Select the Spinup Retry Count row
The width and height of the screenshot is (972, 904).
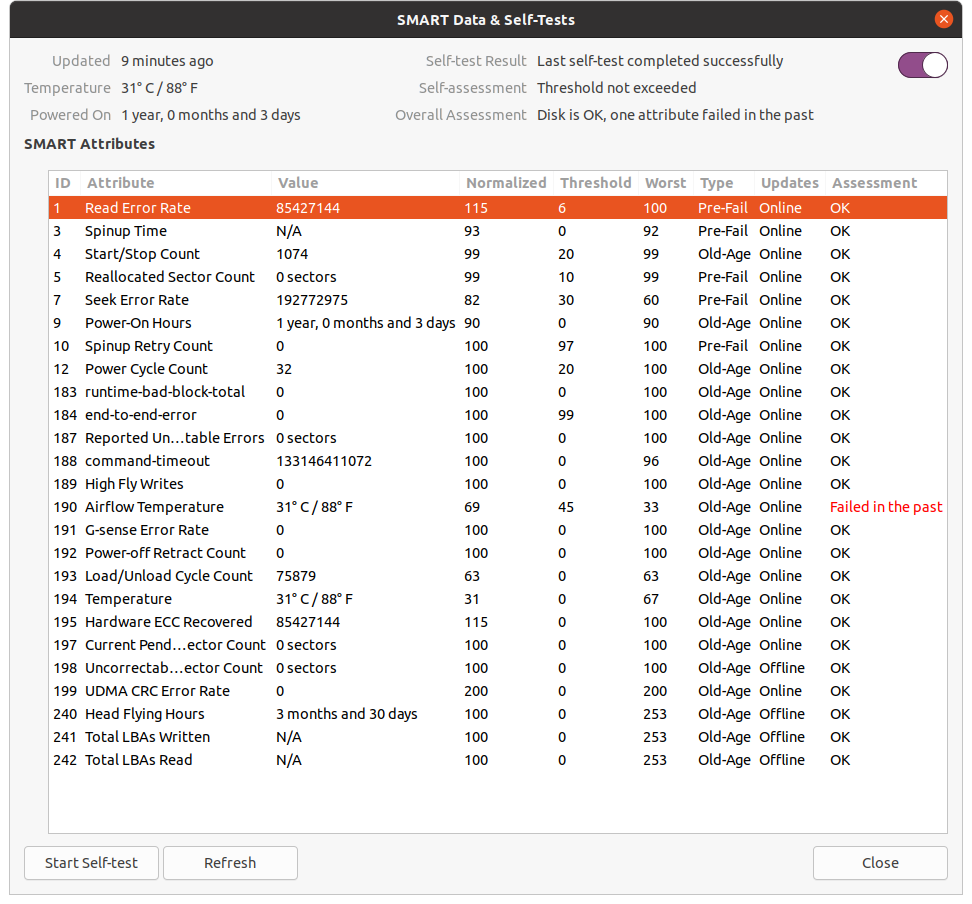point(498,345)
